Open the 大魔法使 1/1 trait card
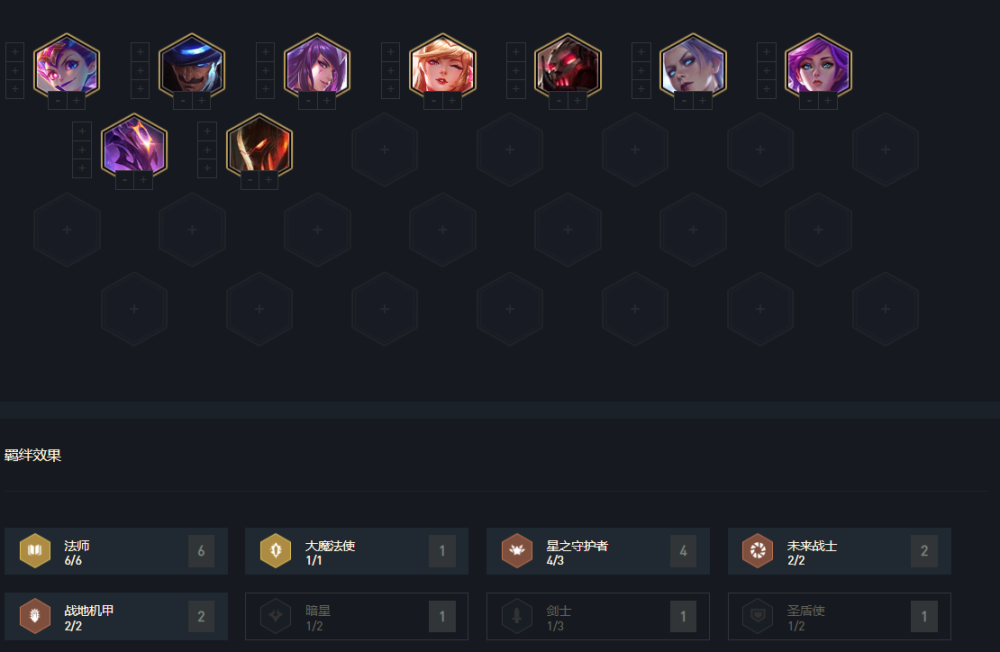The width and height of the screenshot is (1000, 652). pyautogui.click(x=357, y=551)
